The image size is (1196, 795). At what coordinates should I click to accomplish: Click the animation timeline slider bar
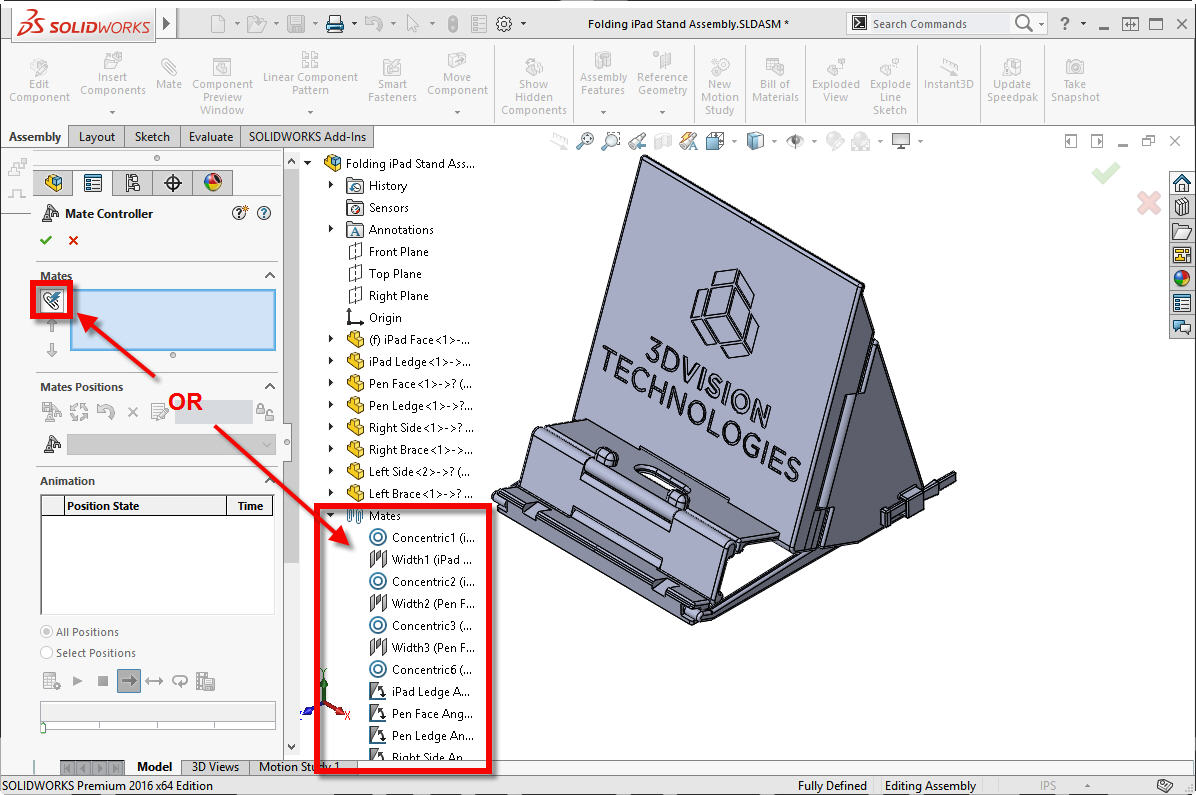[157, 711]
